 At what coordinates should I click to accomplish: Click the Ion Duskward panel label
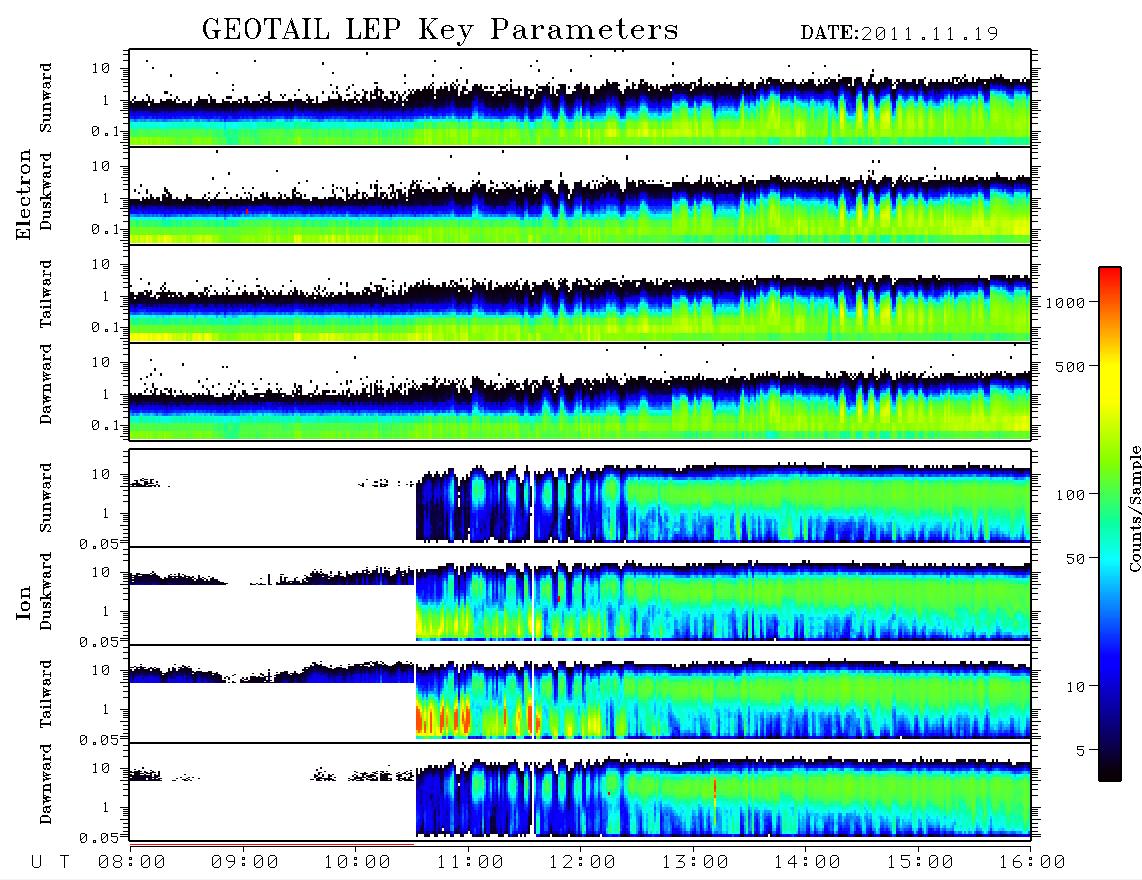pos(46,591)
